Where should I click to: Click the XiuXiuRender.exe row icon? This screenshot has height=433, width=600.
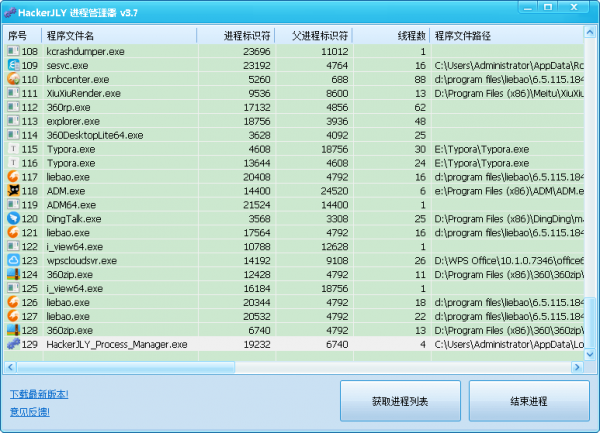point(13,93)
